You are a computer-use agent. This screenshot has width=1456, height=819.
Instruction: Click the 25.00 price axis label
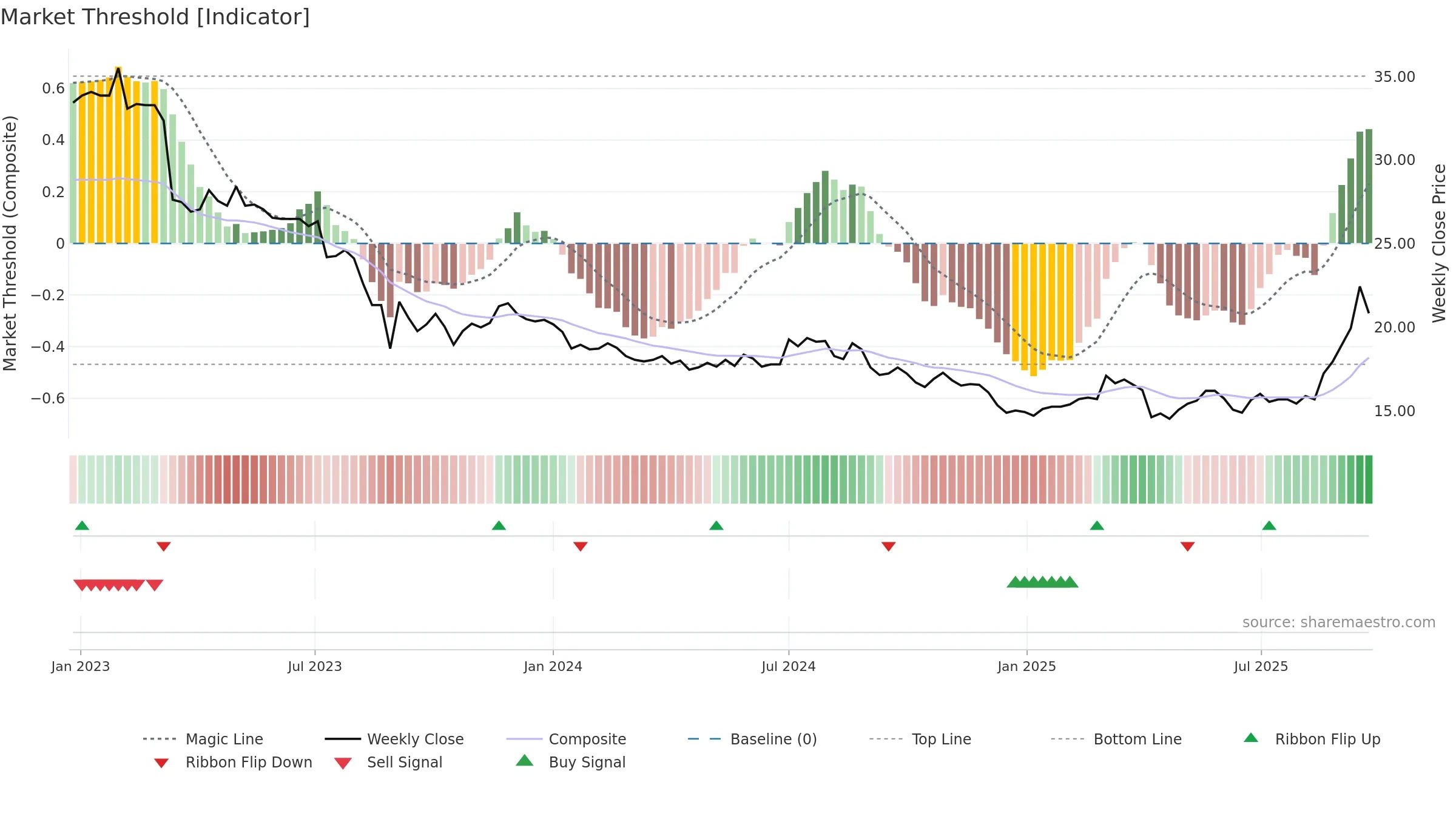tap(1395, 244)
